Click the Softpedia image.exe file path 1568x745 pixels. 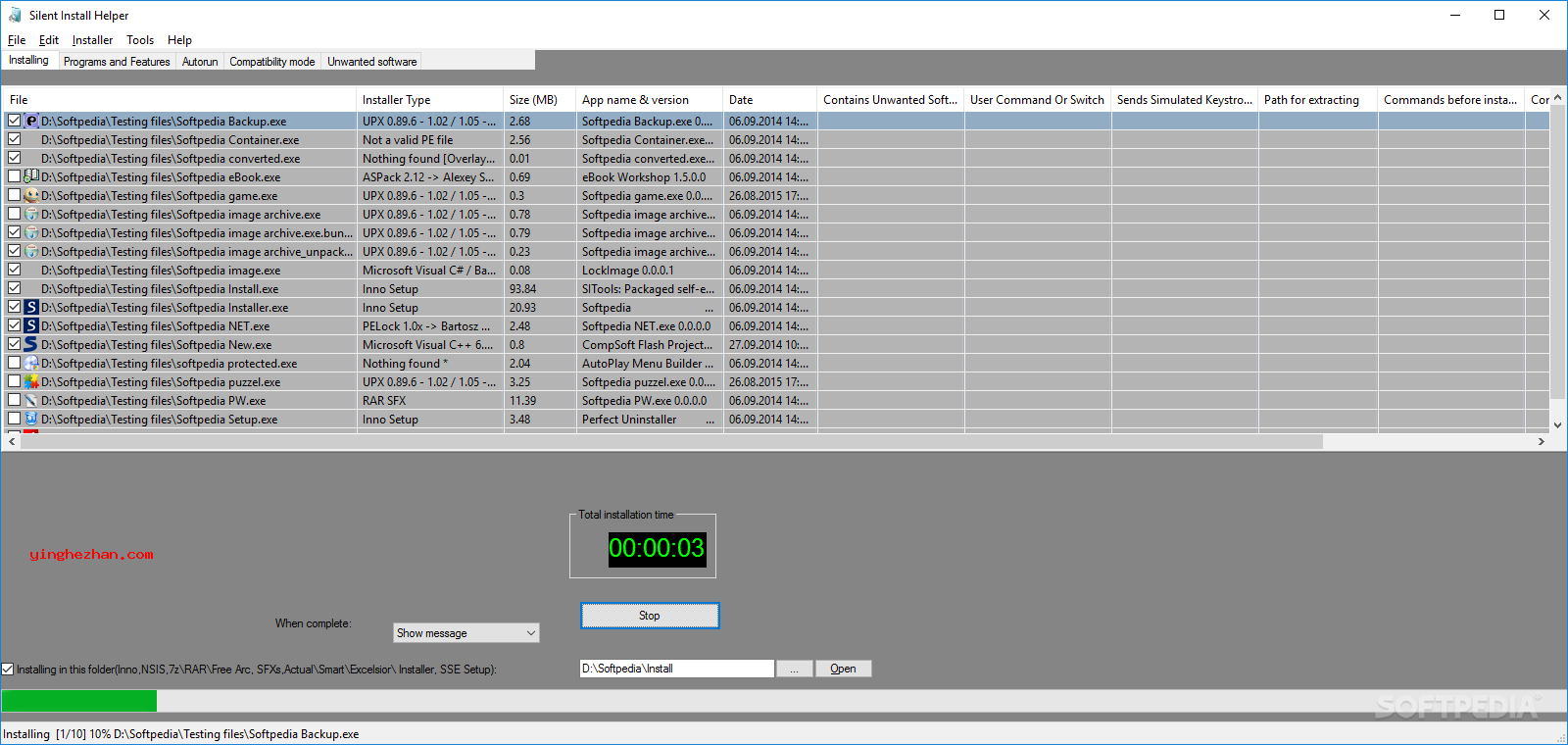coord(161,271)
